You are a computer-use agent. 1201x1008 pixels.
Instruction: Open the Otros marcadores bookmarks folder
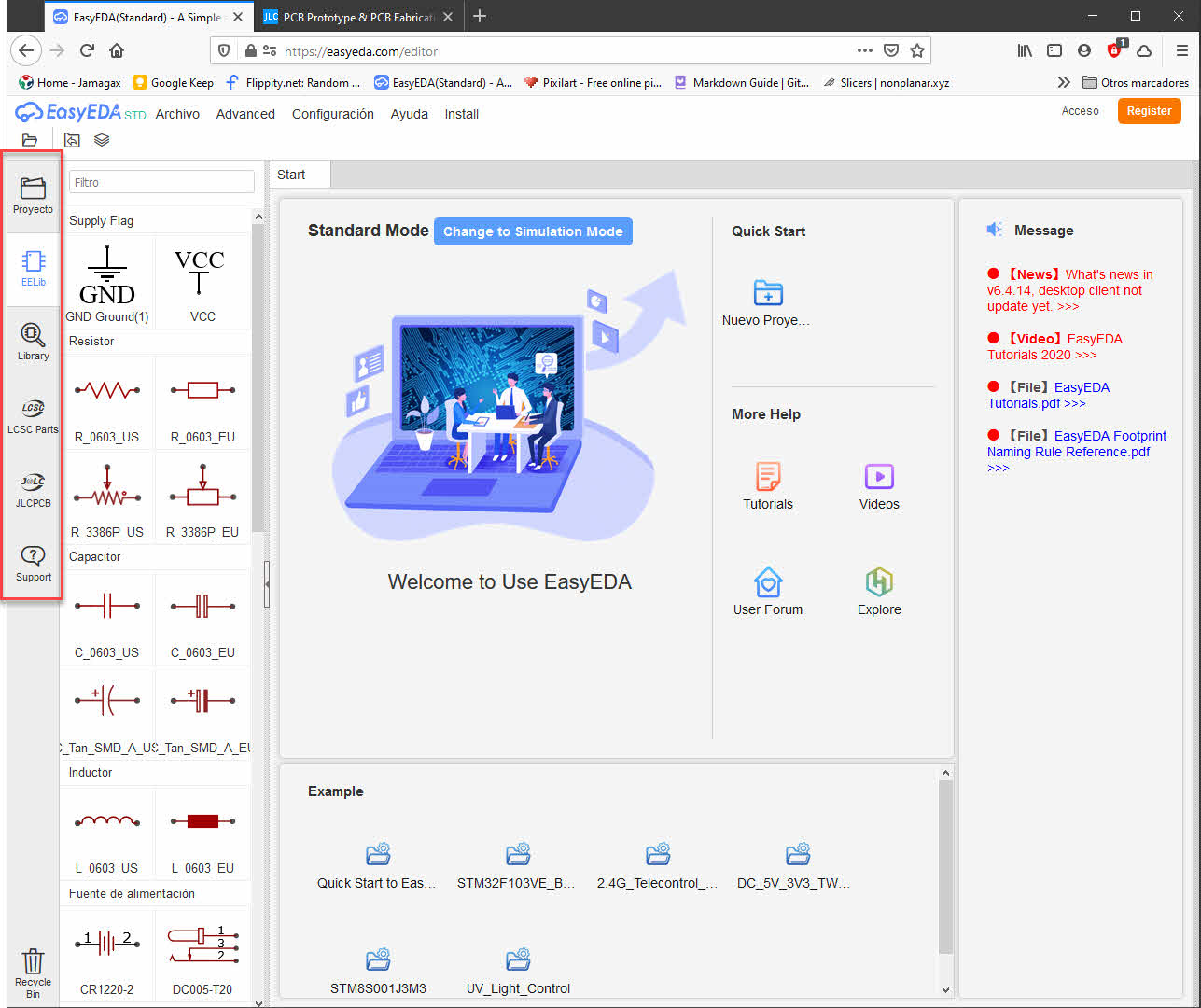click(x=1135, y=83)
